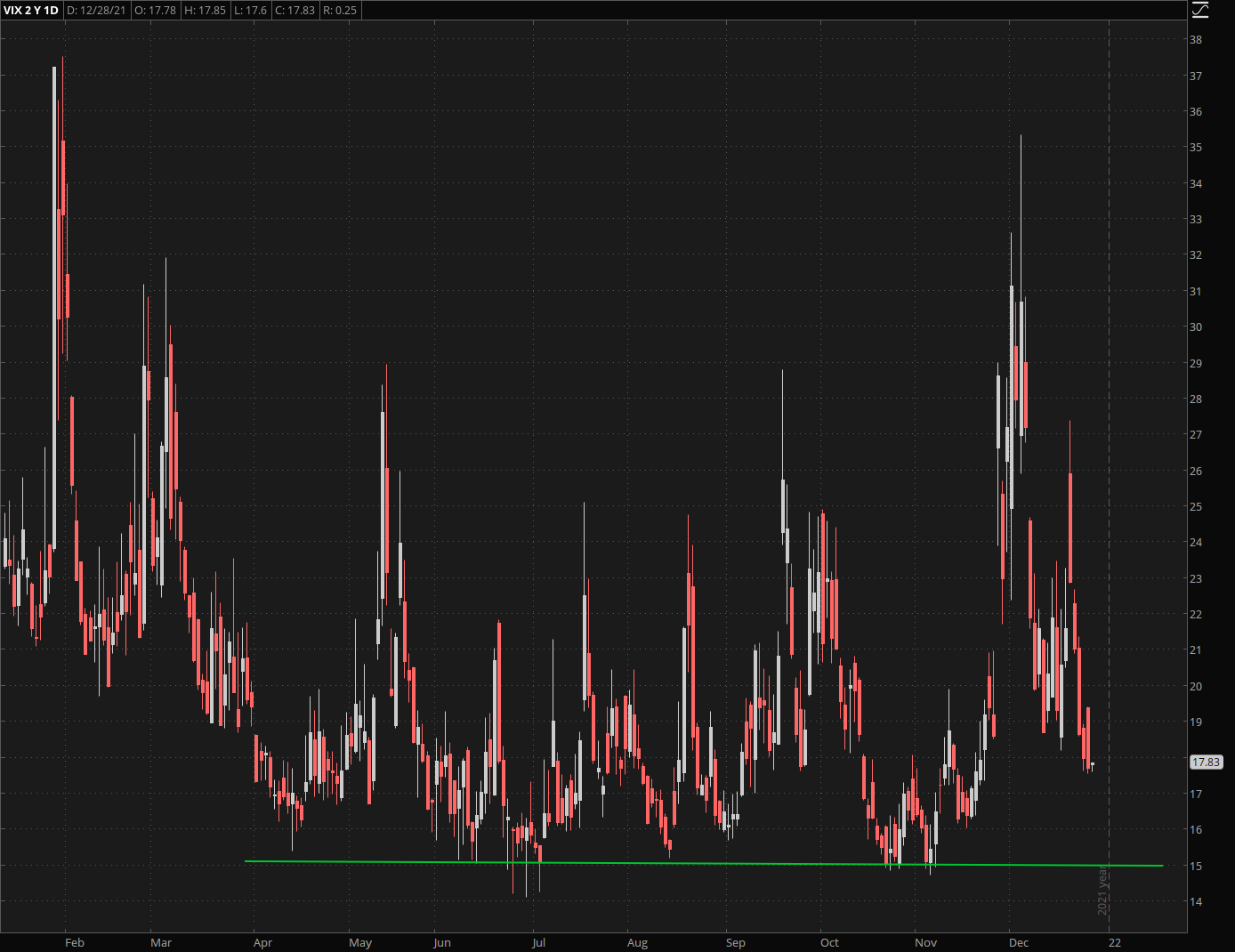Click the Mar label on time axis

161,942
